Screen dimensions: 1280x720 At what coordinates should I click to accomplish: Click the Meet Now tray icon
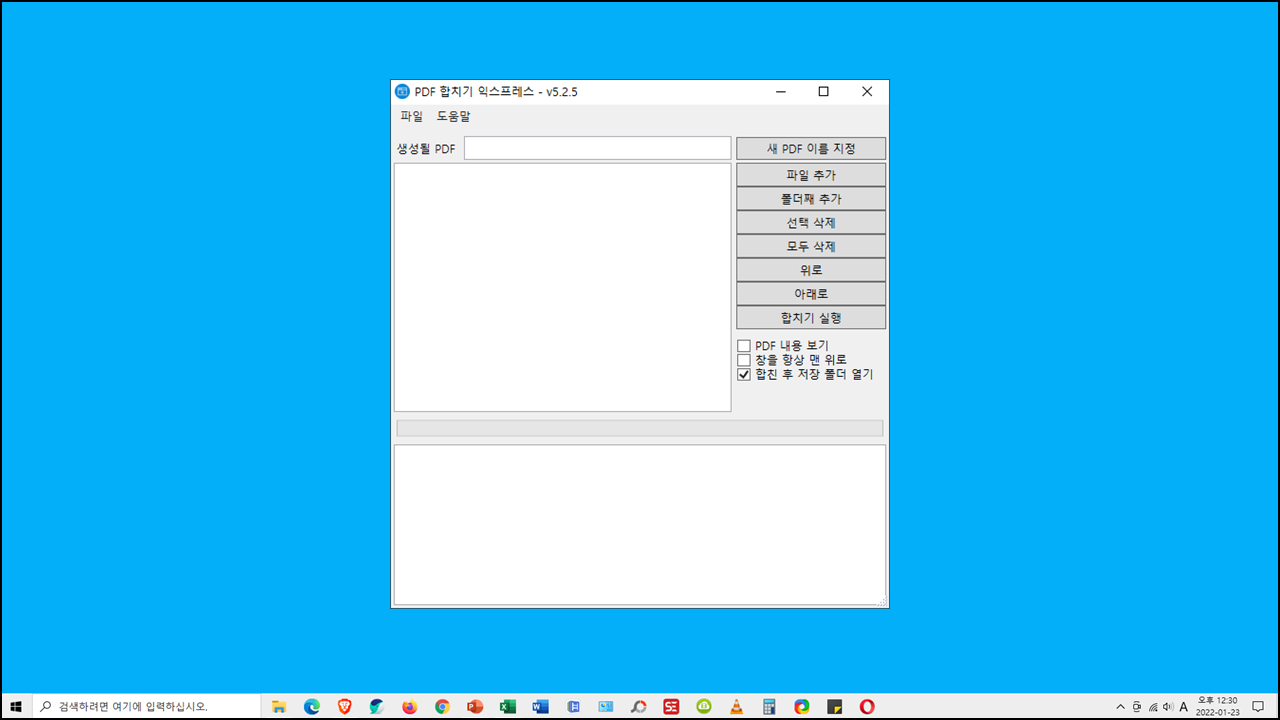tap(1137, 707)
